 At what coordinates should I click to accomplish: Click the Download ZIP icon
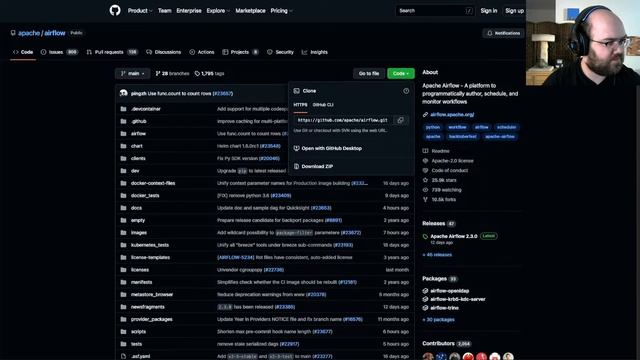(x=296, y=166)
